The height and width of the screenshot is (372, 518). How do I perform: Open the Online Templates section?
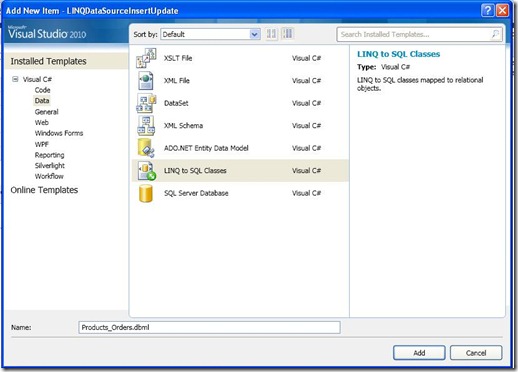(x=44, y=190)
